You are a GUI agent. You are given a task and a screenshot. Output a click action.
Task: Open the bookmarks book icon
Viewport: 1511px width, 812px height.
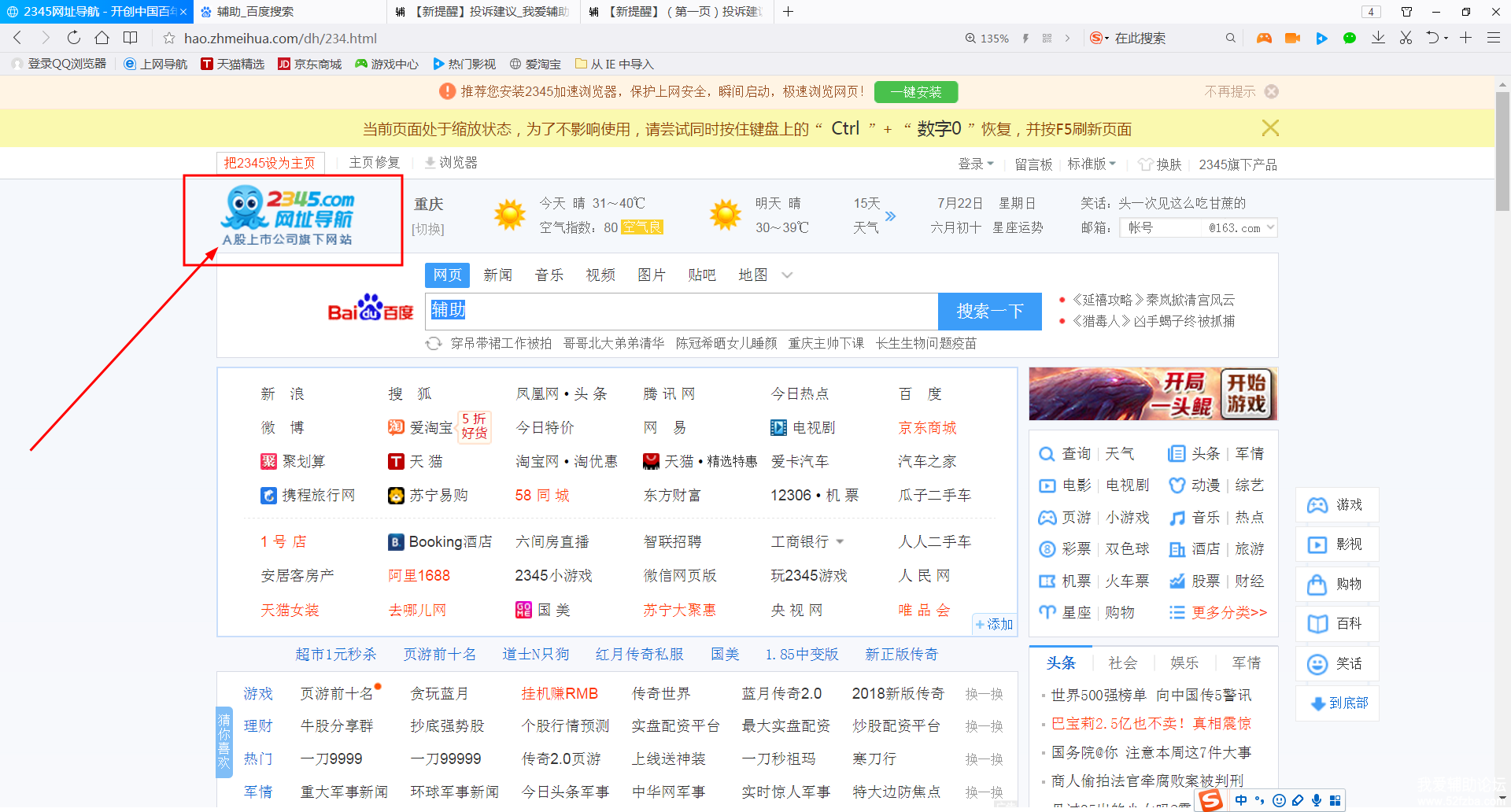pos(131,38)
